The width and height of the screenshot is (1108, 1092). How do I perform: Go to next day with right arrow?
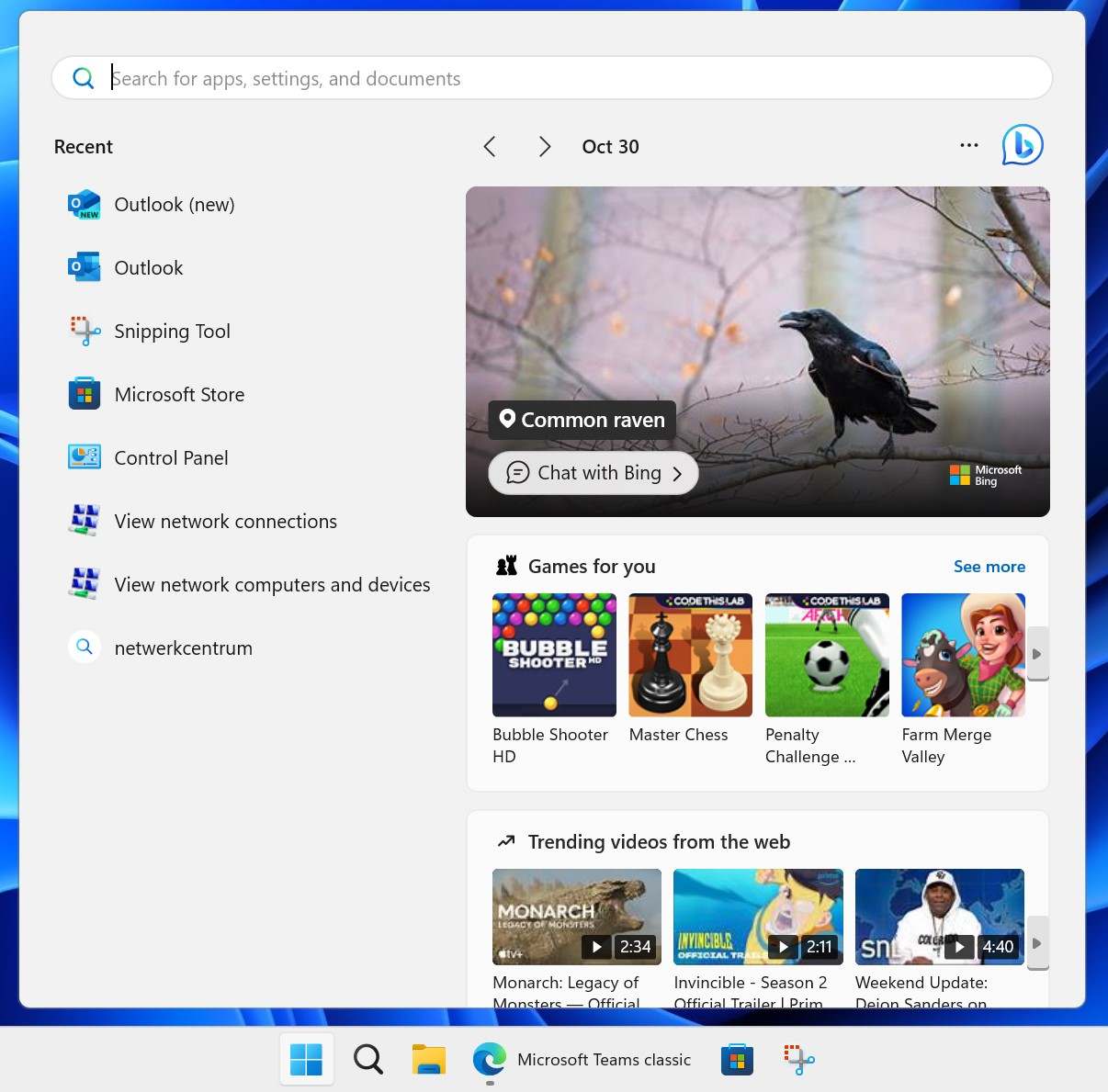click(545, 147)
